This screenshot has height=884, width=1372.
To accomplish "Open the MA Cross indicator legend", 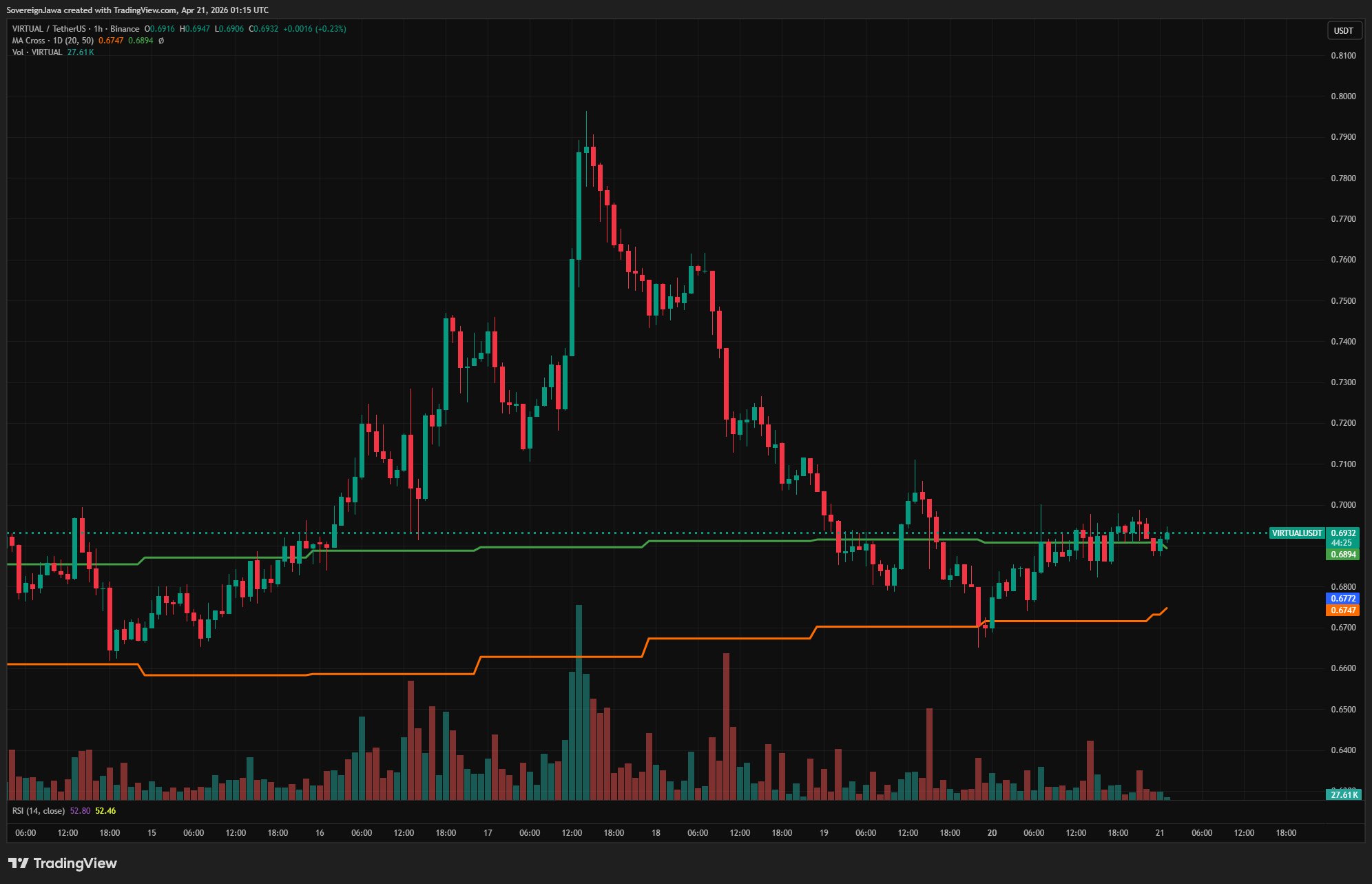I will click(52, 41).
